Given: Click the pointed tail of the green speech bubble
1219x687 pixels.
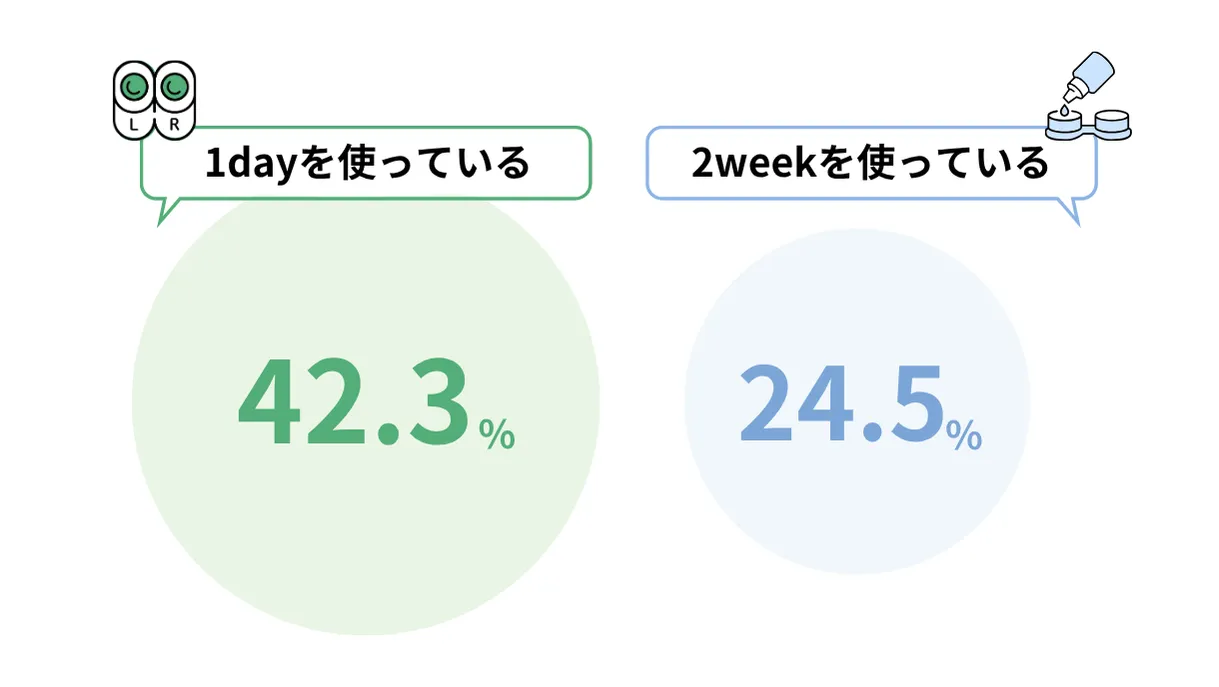Looking at the screenshot, I should click(163, 214).
